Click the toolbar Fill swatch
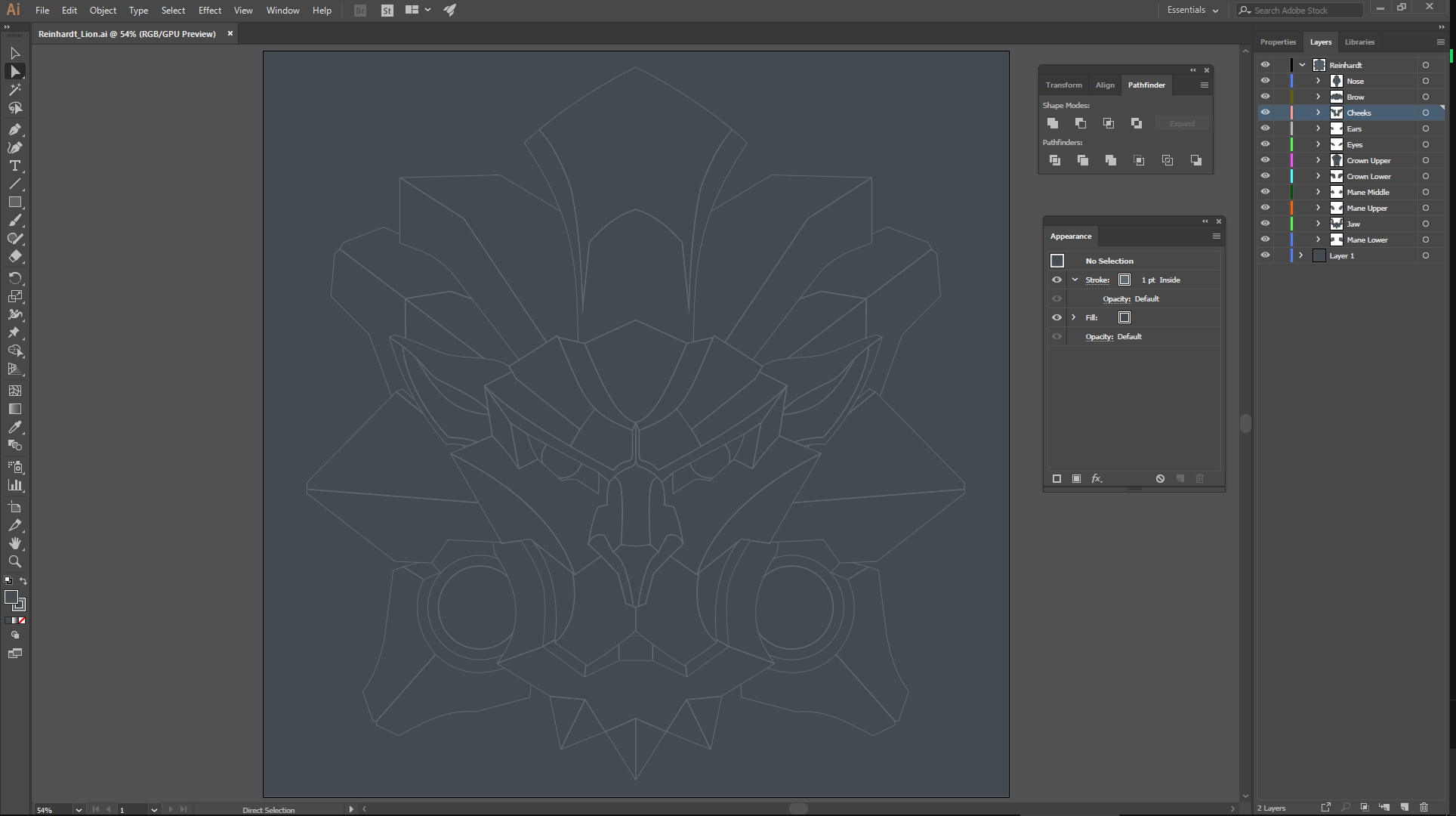The width and height of the screenshot is (1456, 816). 11,598
